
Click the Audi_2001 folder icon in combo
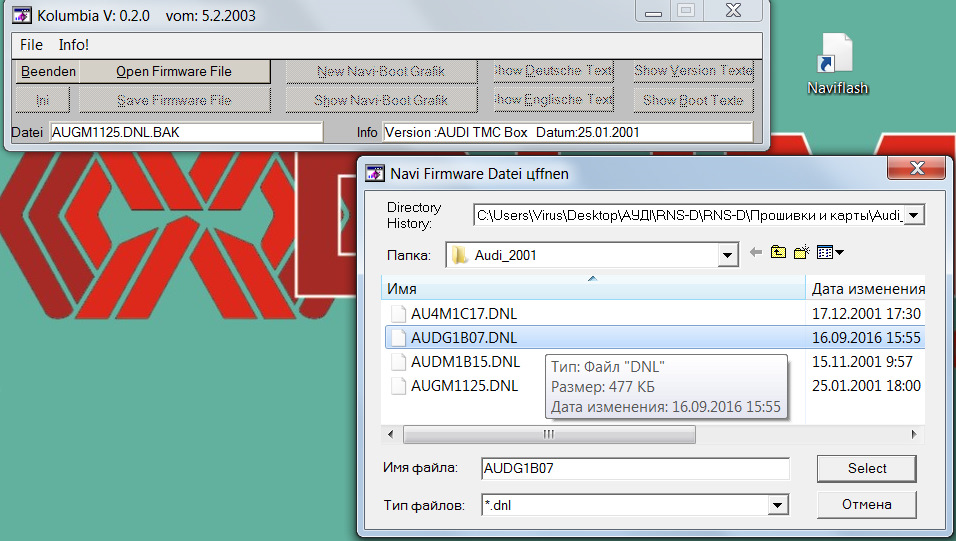point(459,255)
